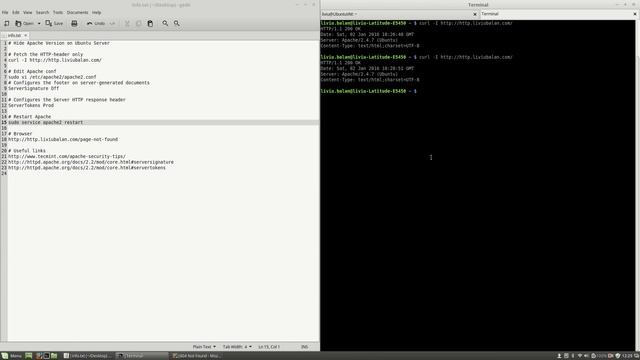This screenshot has width=640, height=360.
Task: Open the Help menu in gedit
Action: coord(96,13)
